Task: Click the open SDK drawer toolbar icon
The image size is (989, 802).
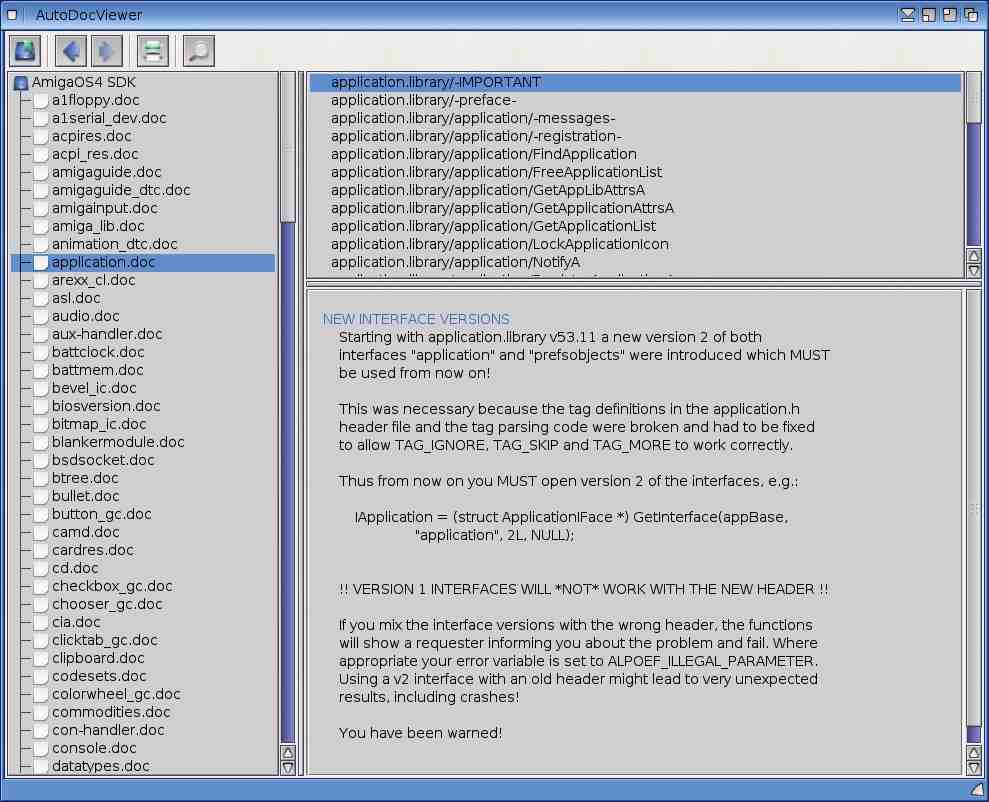Action: [x=25, y=50]
